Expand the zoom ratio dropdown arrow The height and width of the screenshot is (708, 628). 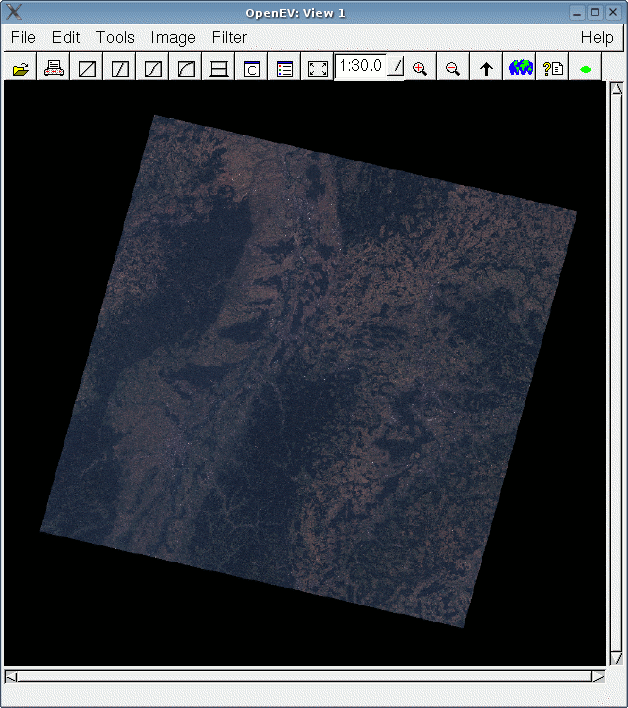pos(395,67)
